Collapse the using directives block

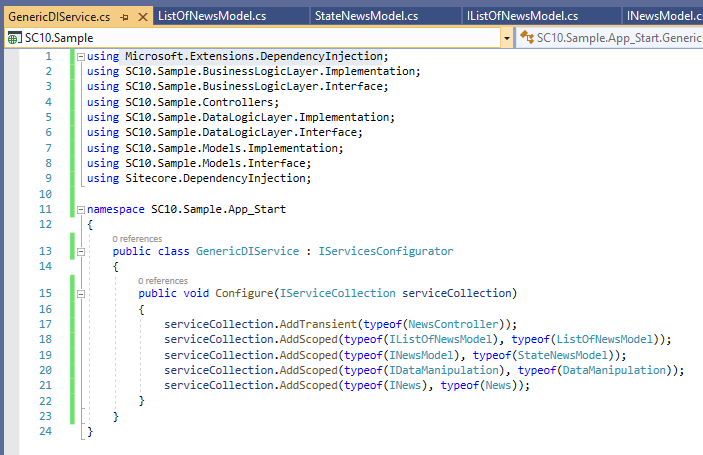click(x=81, y=57)
